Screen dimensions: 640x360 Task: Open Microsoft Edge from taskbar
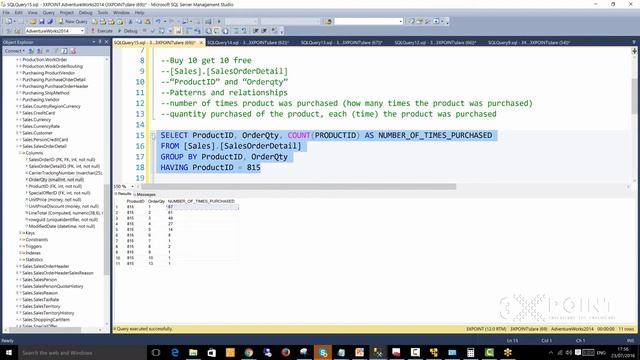point(175,353)
